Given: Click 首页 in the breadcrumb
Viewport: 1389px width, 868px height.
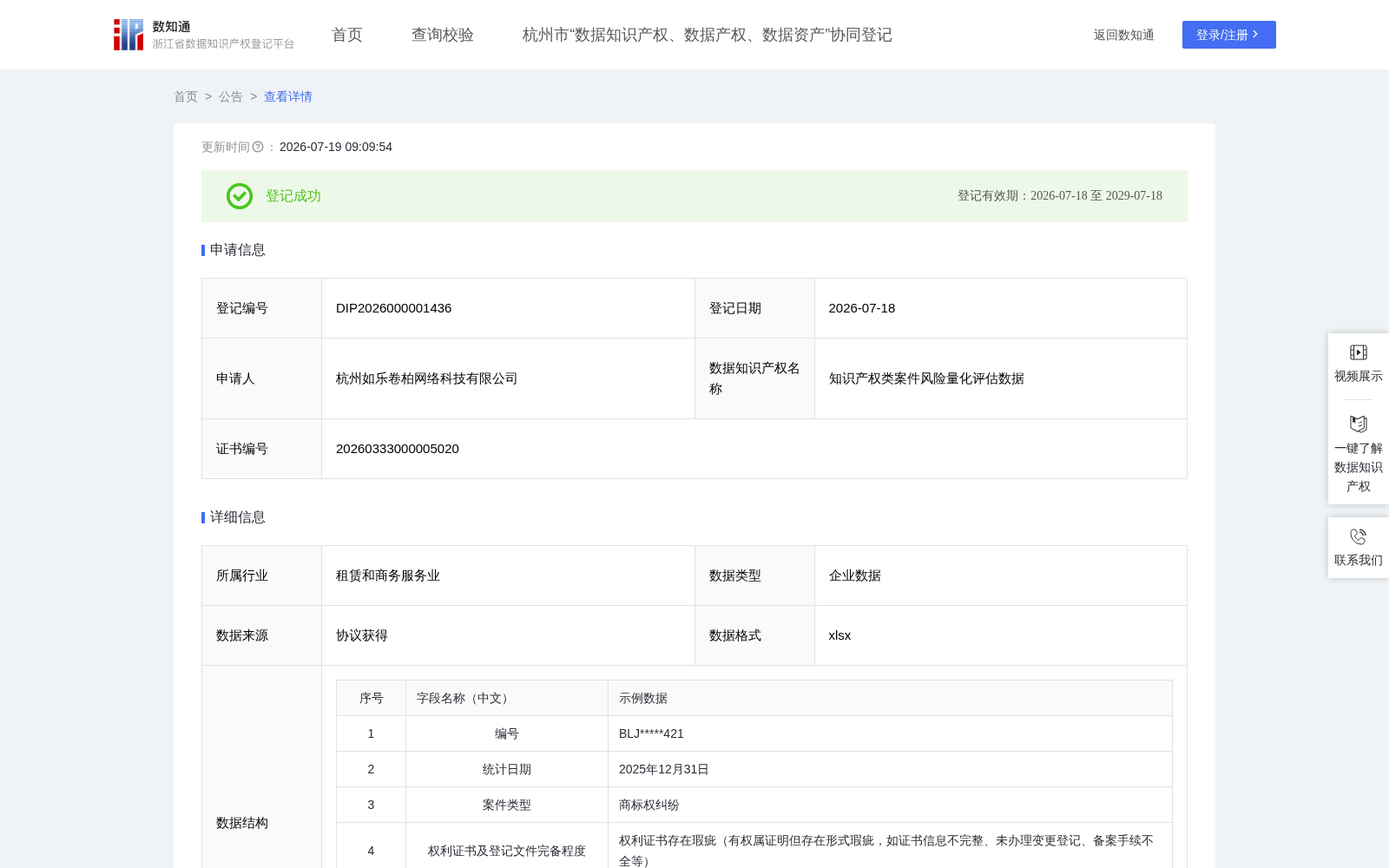Looking at the screenshot, I should (186, 96).
